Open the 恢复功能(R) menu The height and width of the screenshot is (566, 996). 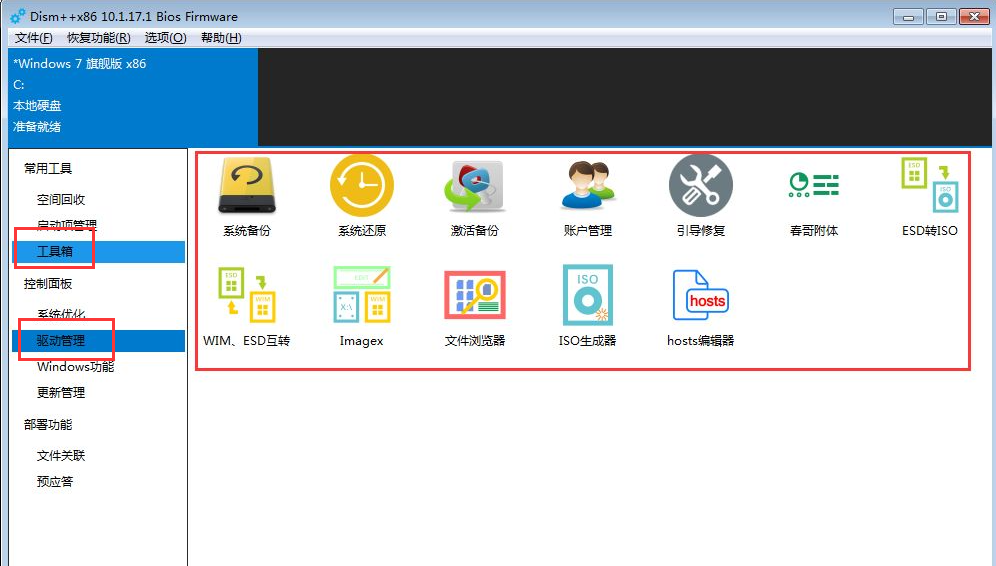(x=99, y=37)
